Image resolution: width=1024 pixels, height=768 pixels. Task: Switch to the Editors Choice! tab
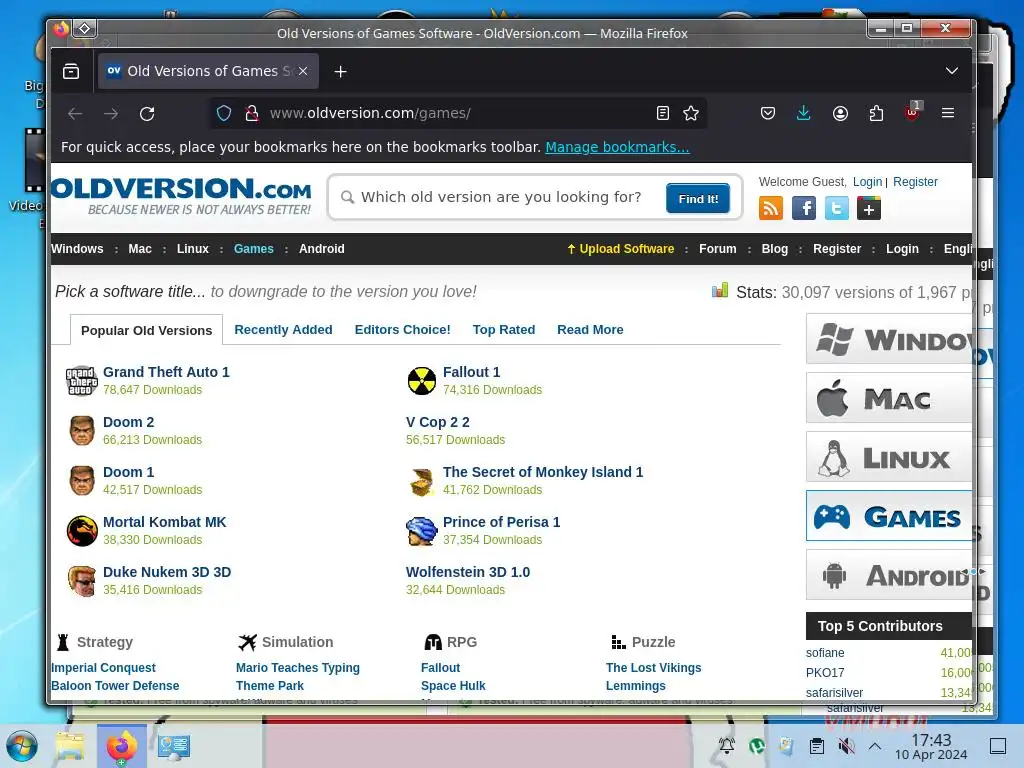(402, 330)
